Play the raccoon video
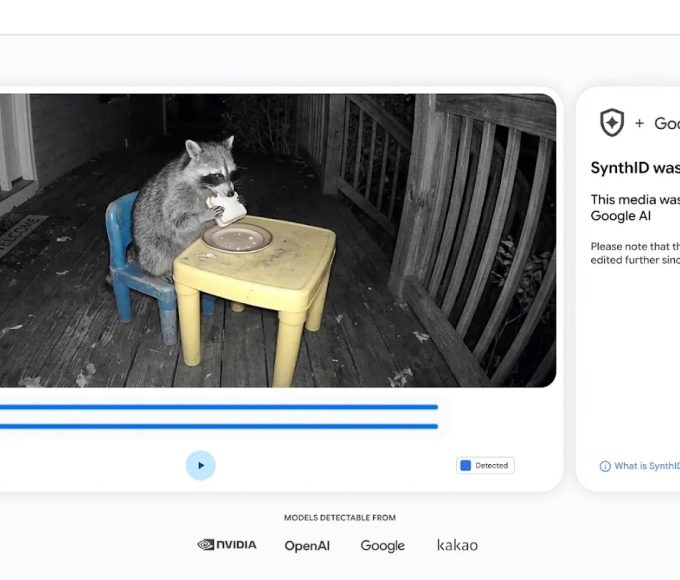680x580 pixels. [200, 465]
